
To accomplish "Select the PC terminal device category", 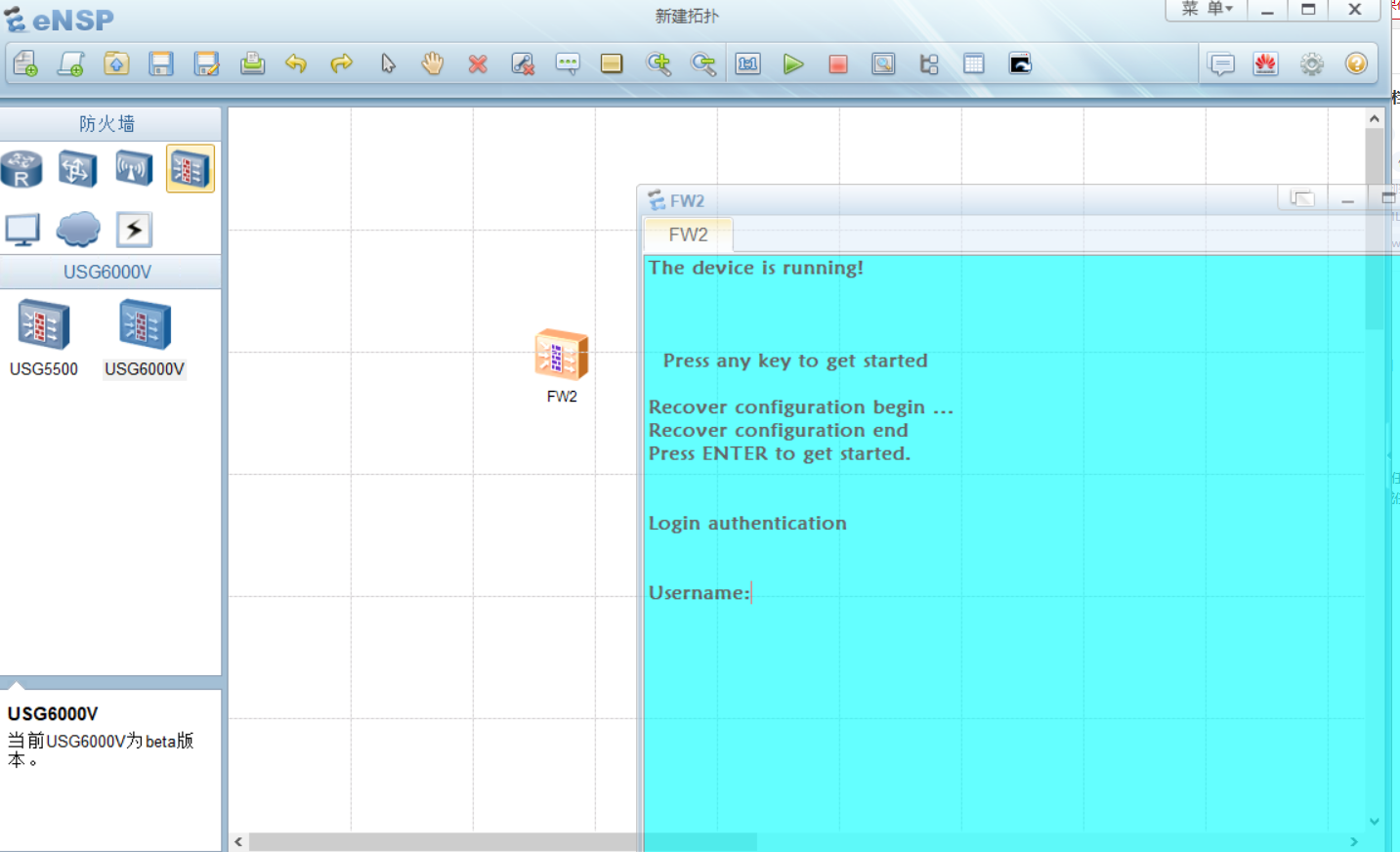I will (22, 230).
